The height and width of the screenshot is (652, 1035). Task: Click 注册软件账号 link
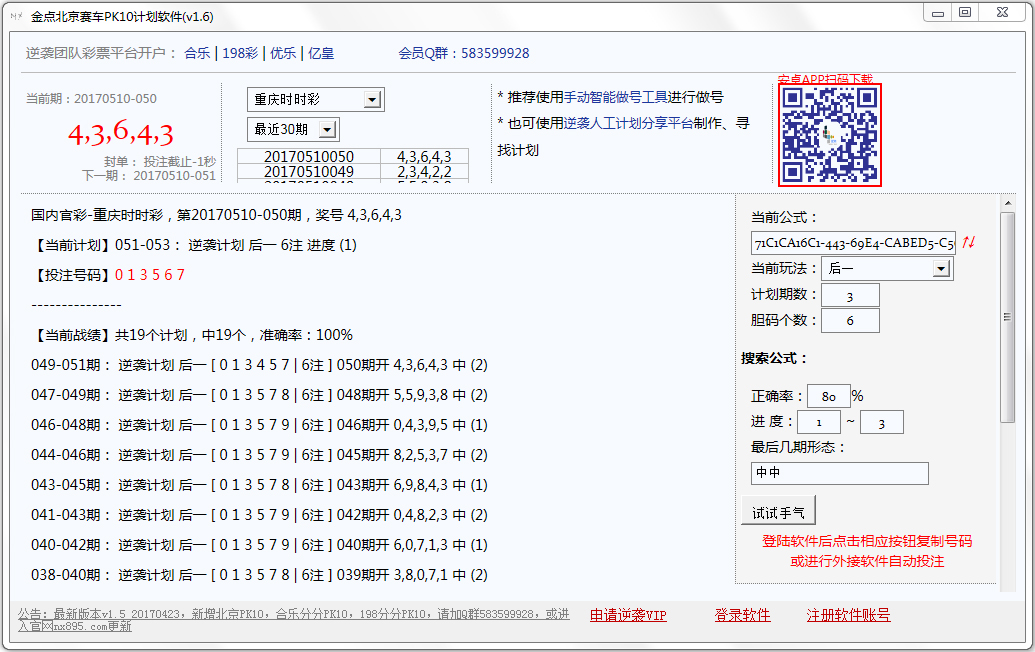[848, 615]
